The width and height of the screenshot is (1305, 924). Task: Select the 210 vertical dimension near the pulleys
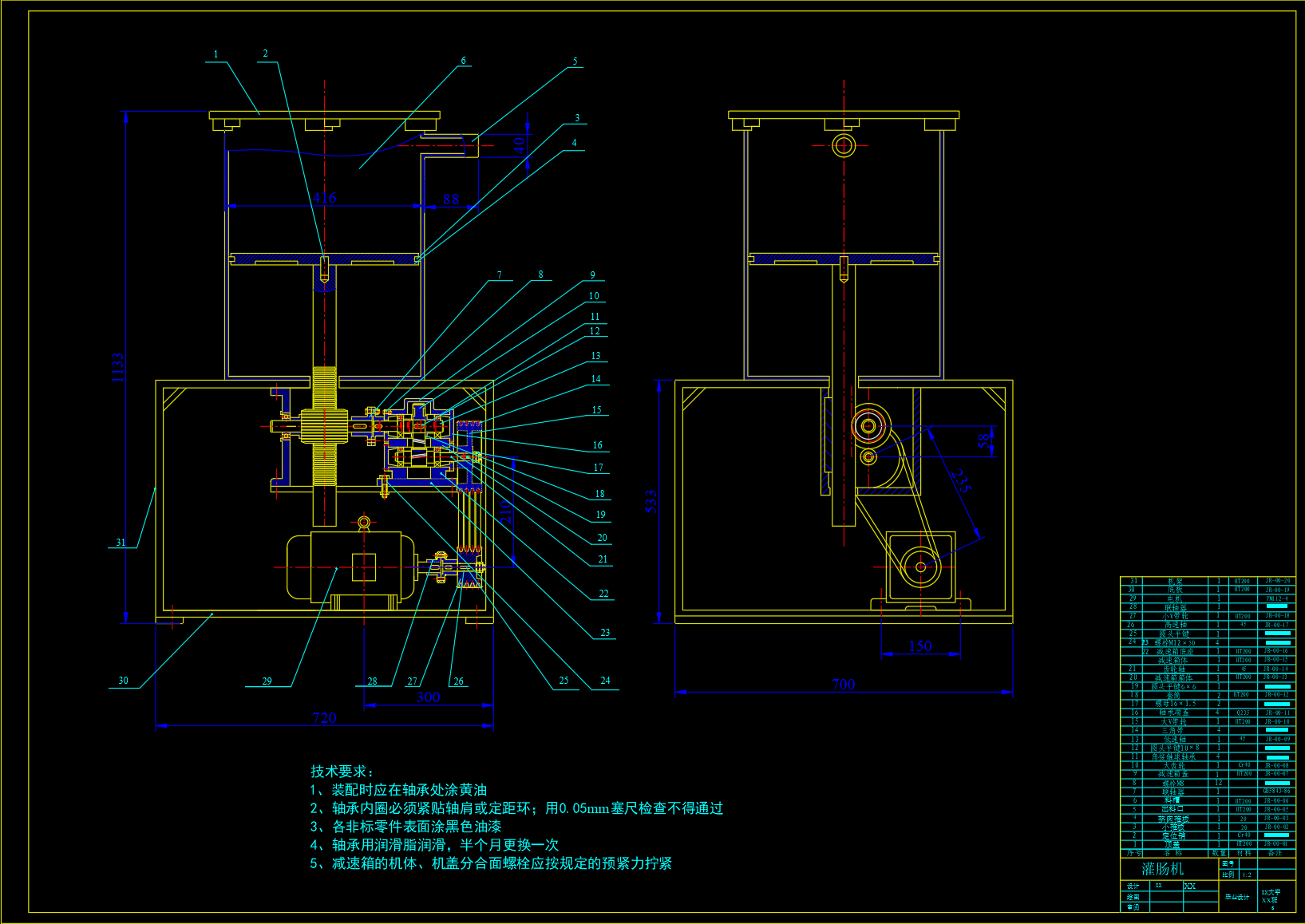[505, 511]
